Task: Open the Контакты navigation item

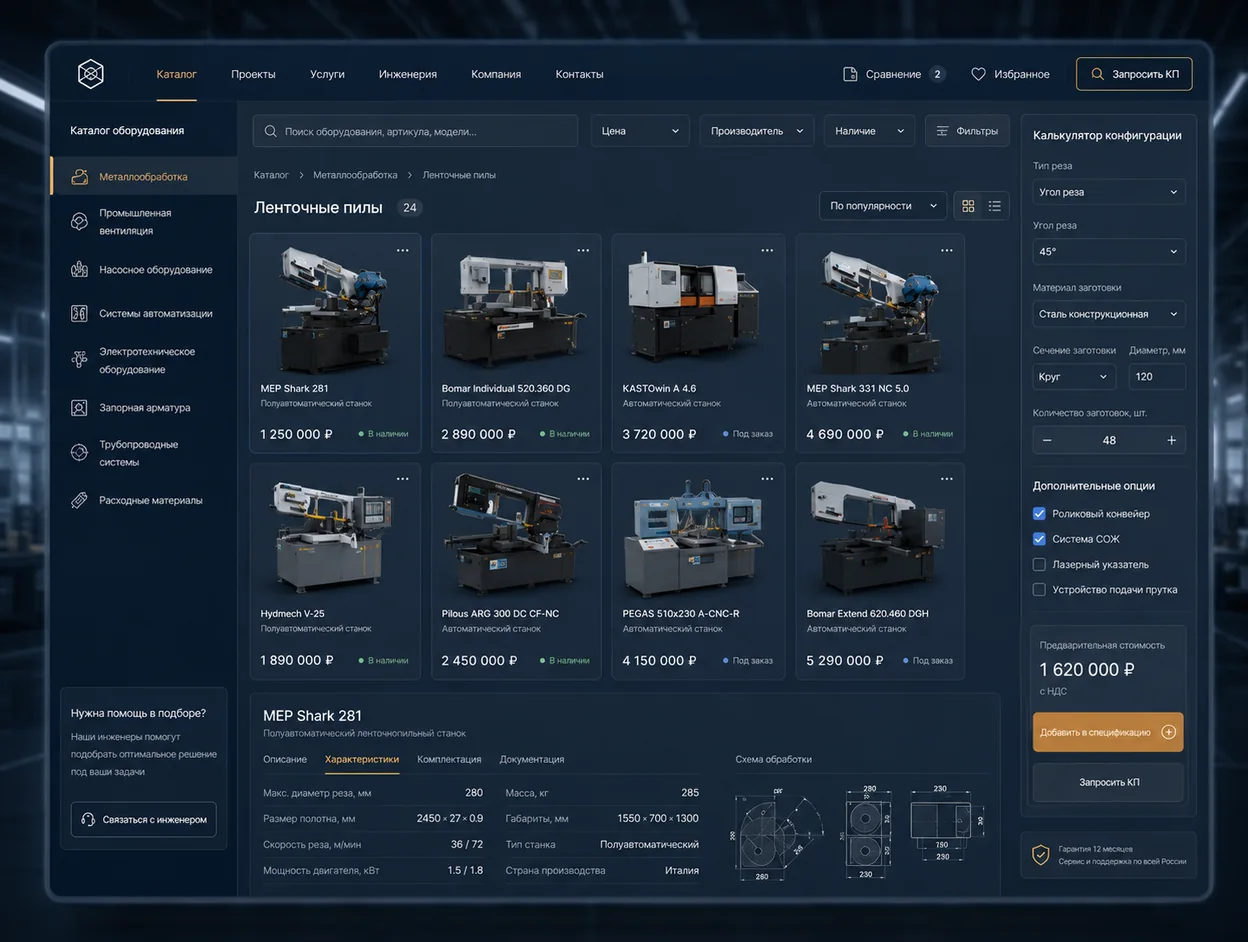Action: click(580, 74)
